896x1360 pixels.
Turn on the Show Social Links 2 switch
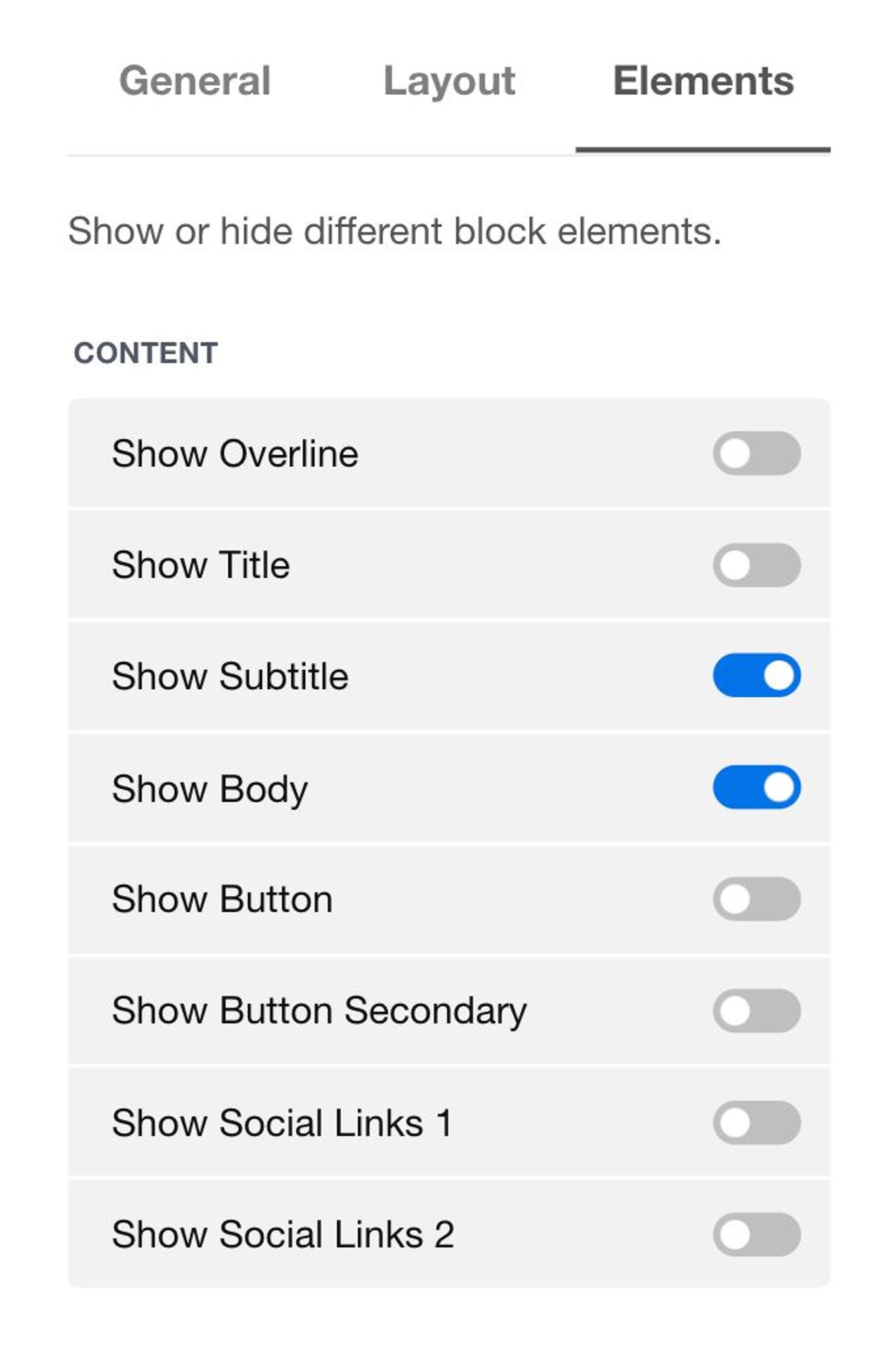click(x=756, y=1234)
